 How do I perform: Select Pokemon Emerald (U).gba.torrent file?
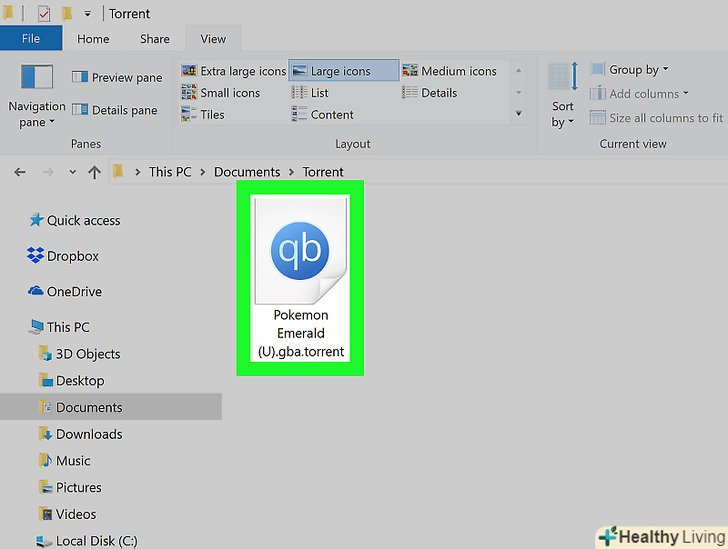pyautogui.click(x=300, y=278)
